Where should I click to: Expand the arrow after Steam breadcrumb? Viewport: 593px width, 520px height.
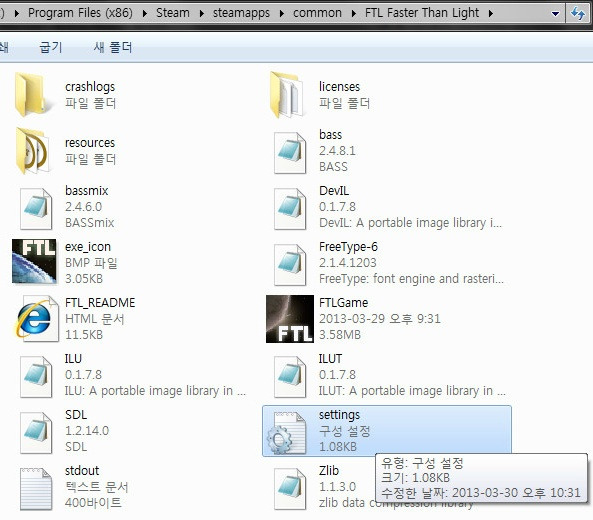point(202,14)
